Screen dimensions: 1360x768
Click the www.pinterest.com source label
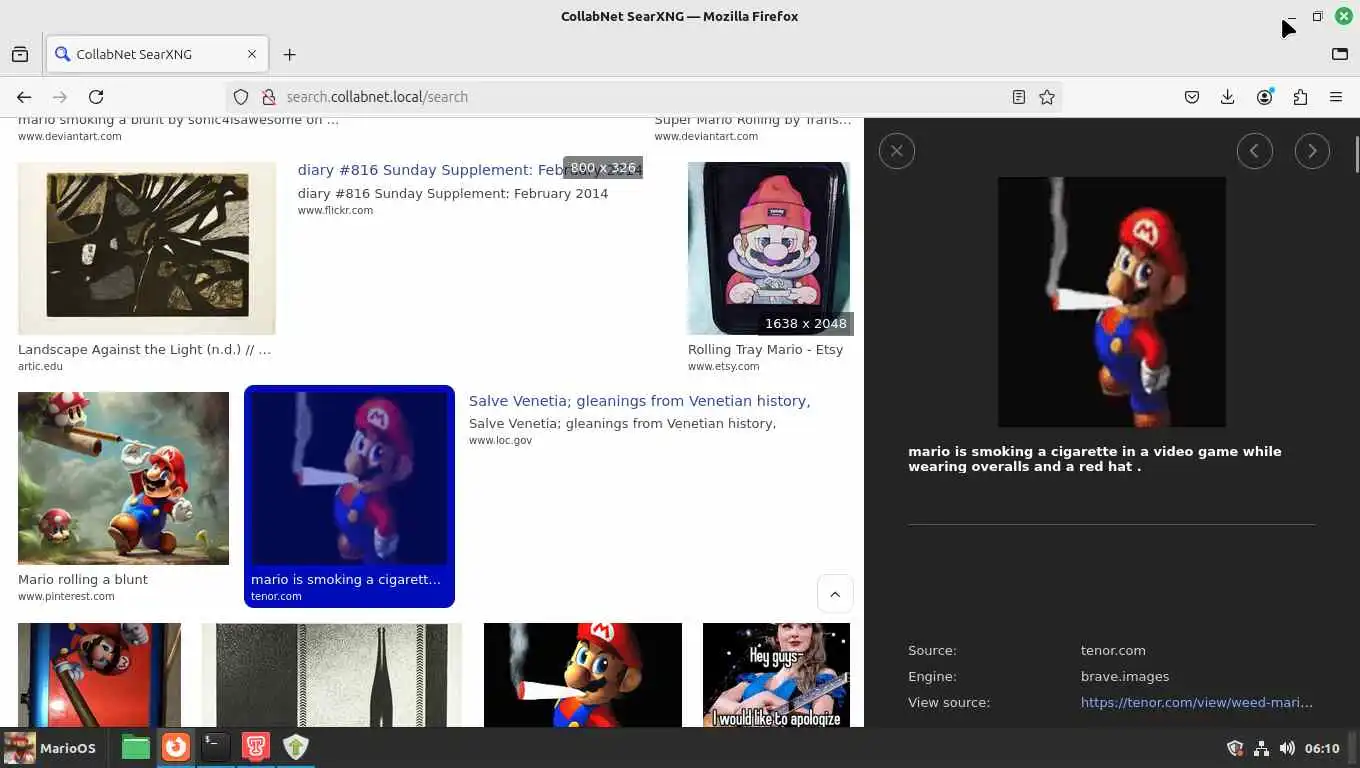tap(66, 596)
